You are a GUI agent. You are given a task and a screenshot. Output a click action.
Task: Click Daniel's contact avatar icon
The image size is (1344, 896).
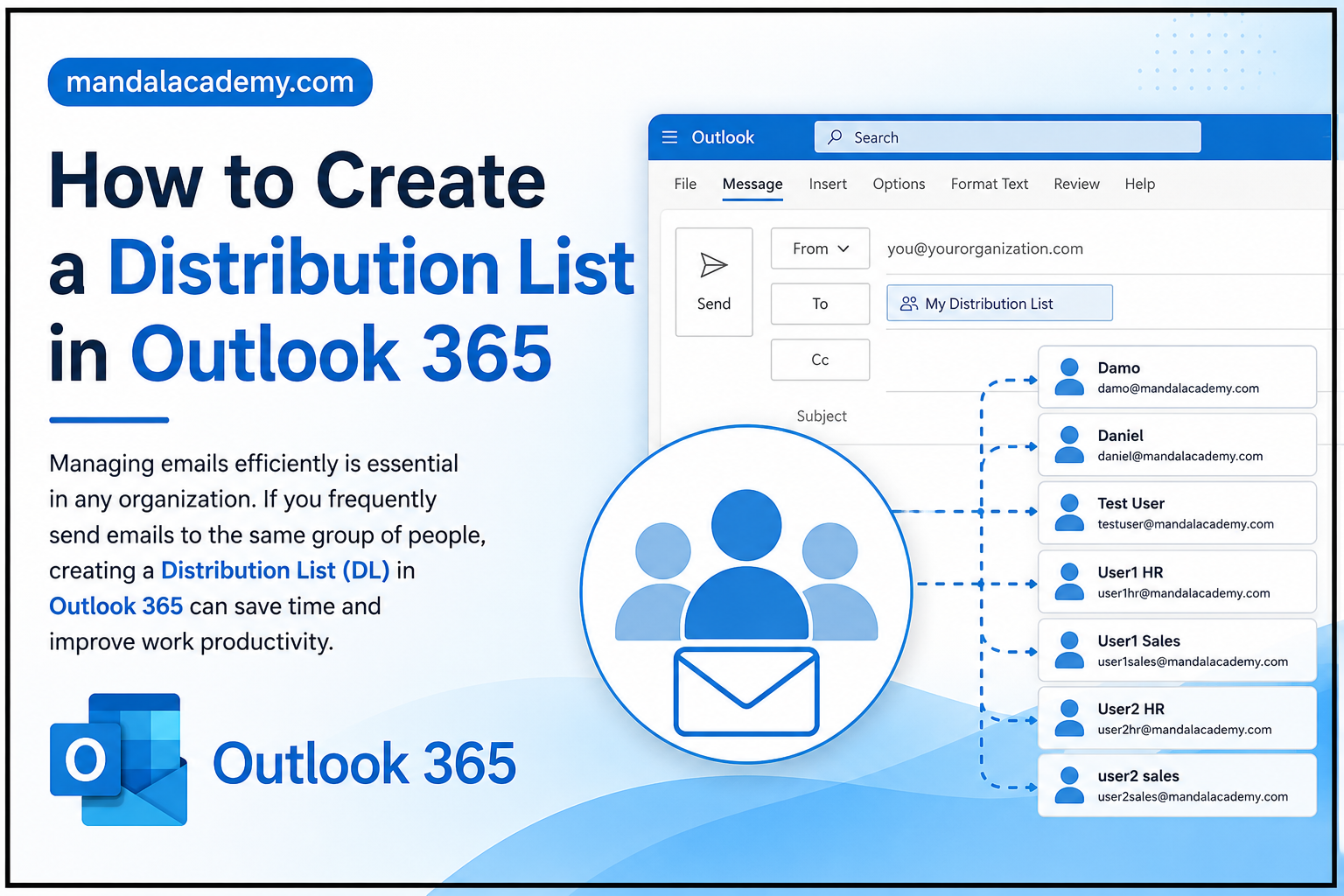1069,444
